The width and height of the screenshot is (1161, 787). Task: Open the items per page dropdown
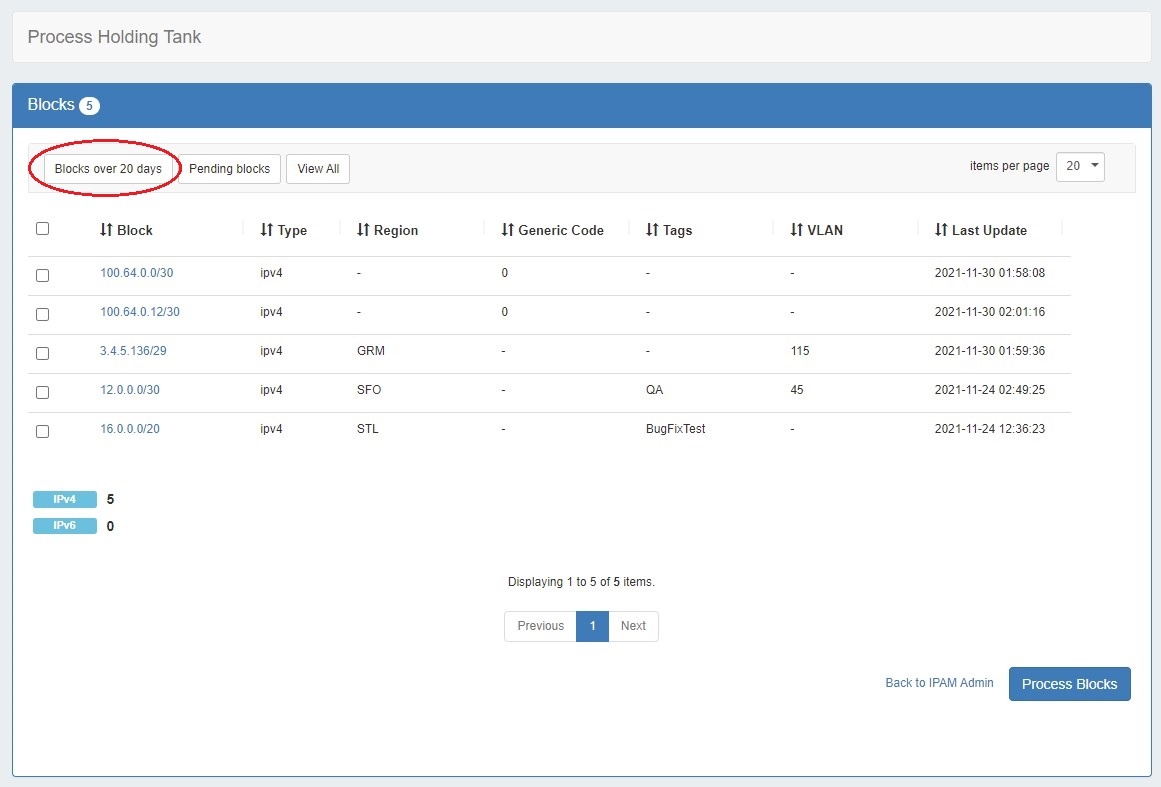point(1080,166)
